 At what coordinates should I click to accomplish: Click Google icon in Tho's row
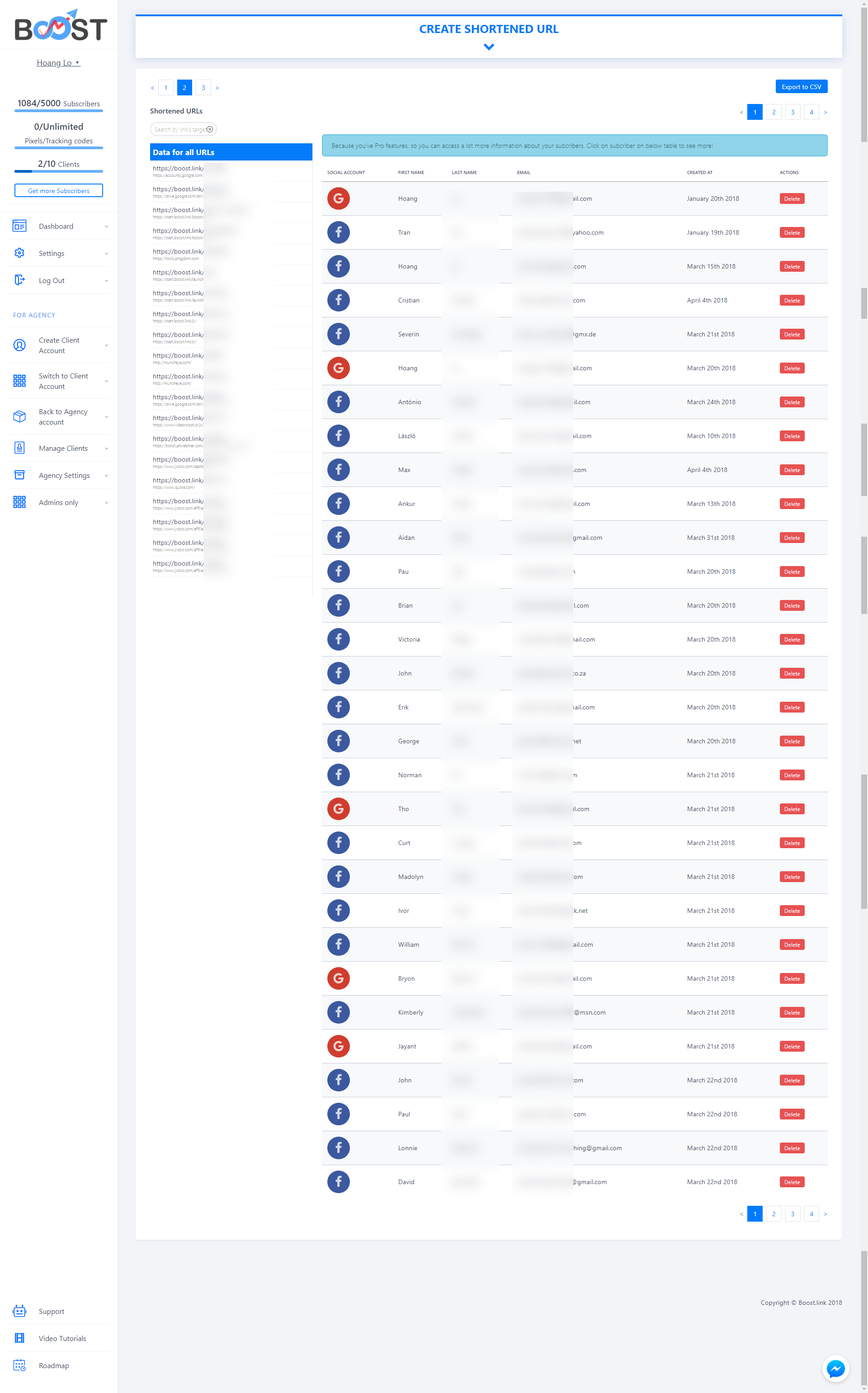point(339,809)
